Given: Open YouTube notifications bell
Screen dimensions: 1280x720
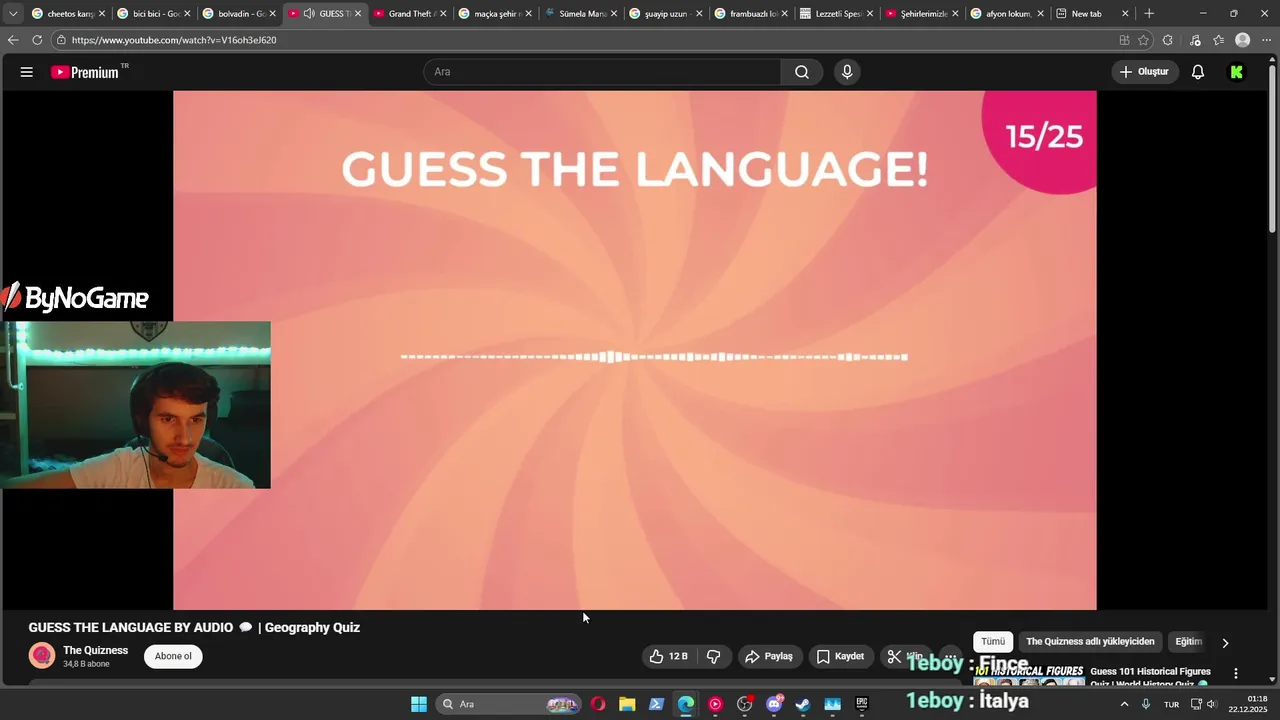Looking at the screenshot, I should tap(1198, 72).
